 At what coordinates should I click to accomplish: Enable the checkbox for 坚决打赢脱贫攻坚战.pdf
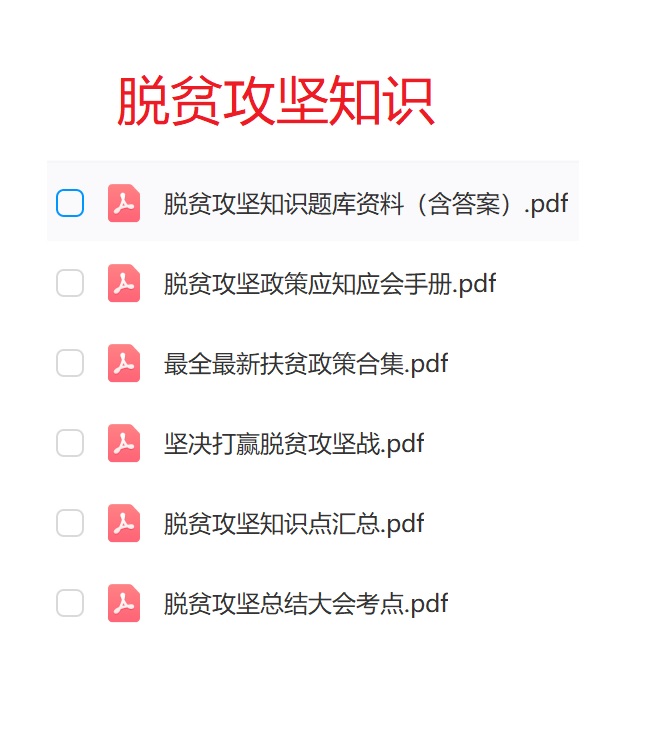click(x=70, y=443)
